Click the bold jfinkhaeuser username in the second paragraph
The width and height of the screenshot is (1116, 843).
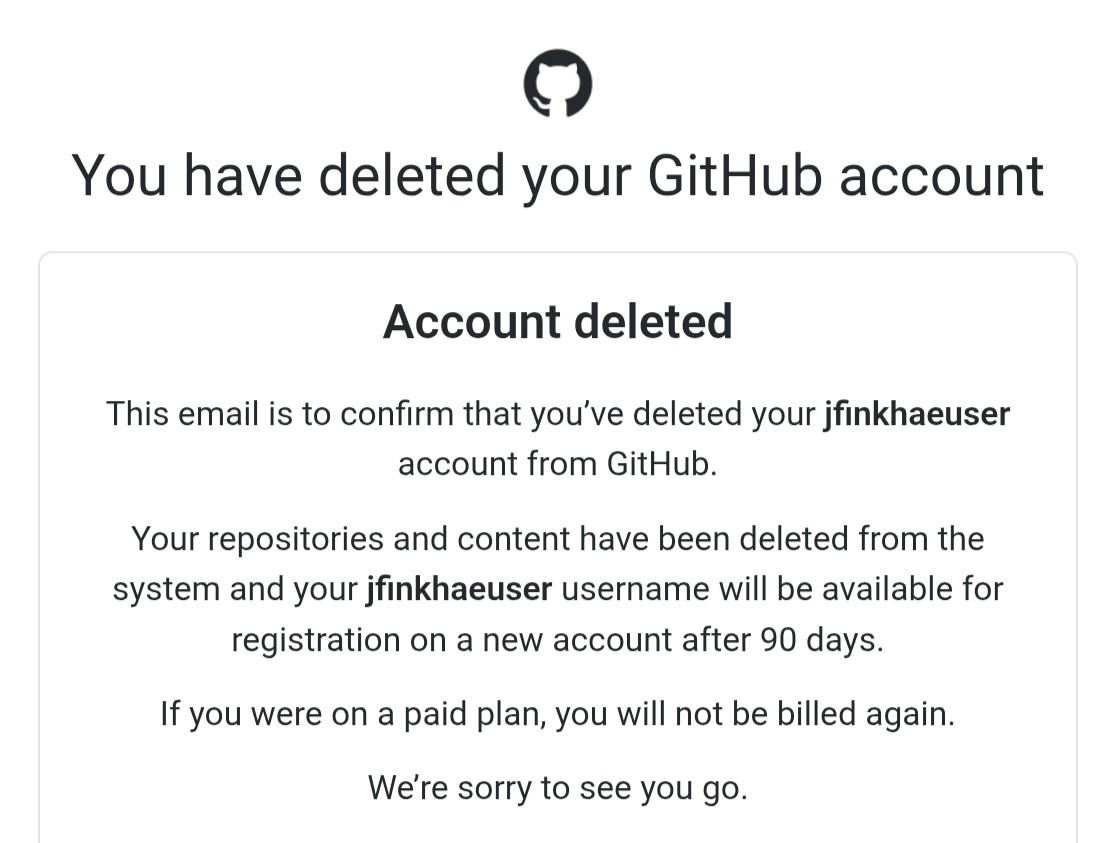pyautogui.click(x=459, y=589)
